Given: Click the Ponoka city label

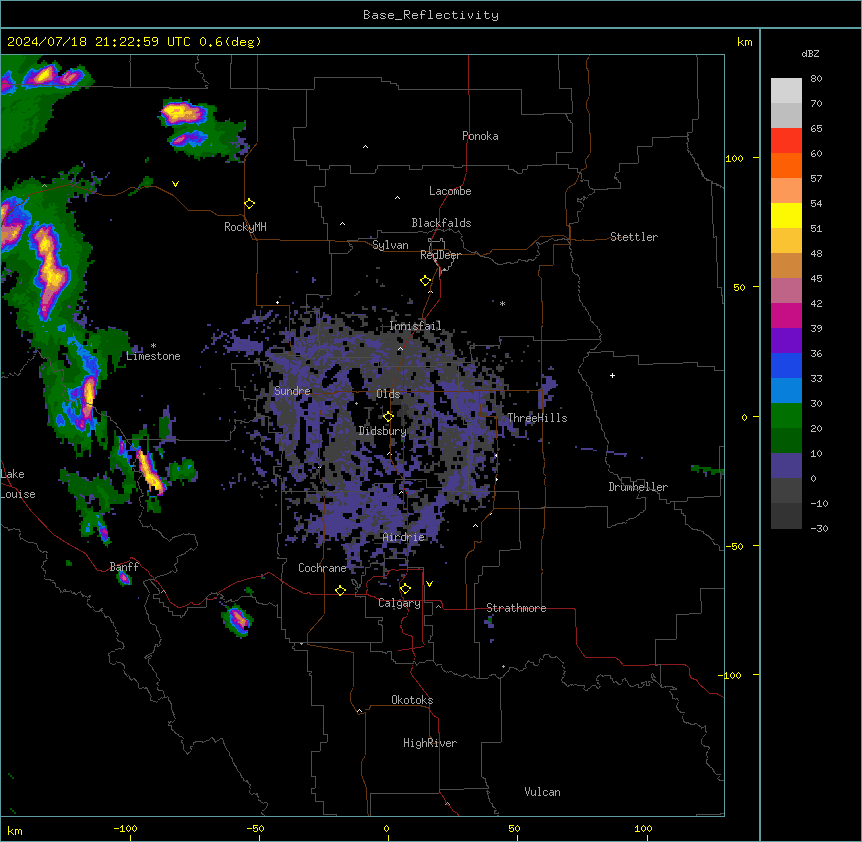Looking at the screenshot, I should (x=480, y=136).
